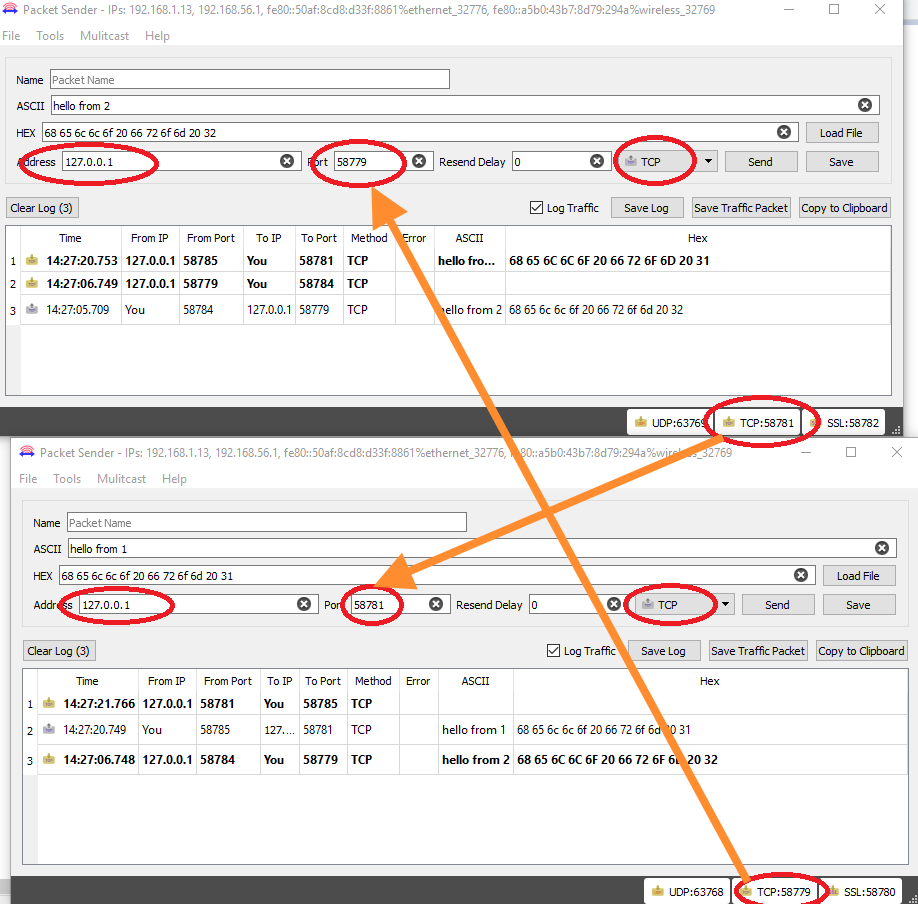Open the TCP protocol dropdown in top window
The height and width of the screenshot is (904, 918).
click(x=708, y=162)
